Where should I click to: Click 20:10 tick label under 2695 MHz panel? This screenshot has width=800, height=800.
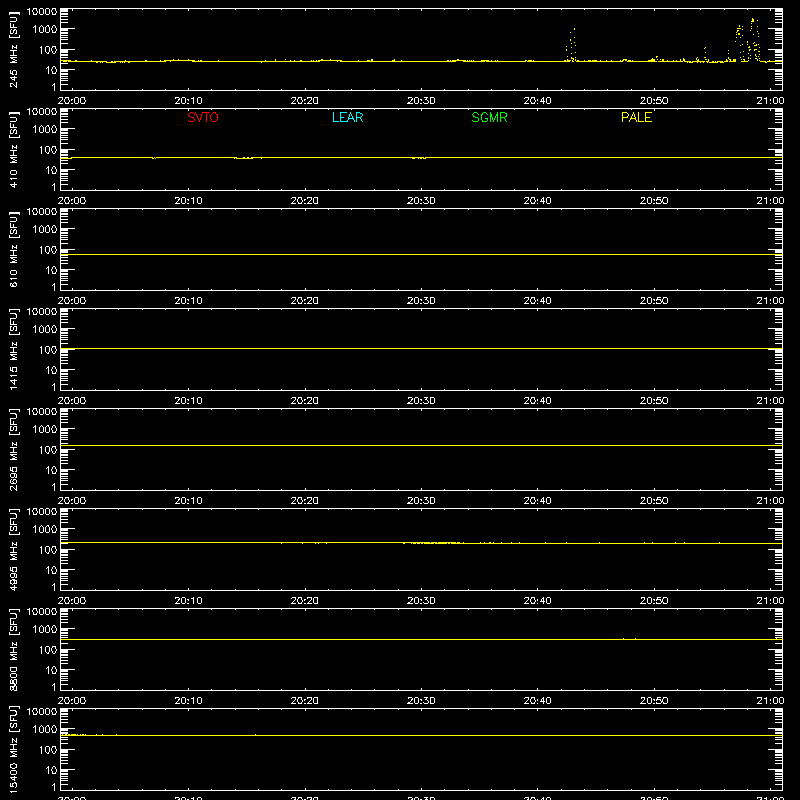click(x=188, y=501)
